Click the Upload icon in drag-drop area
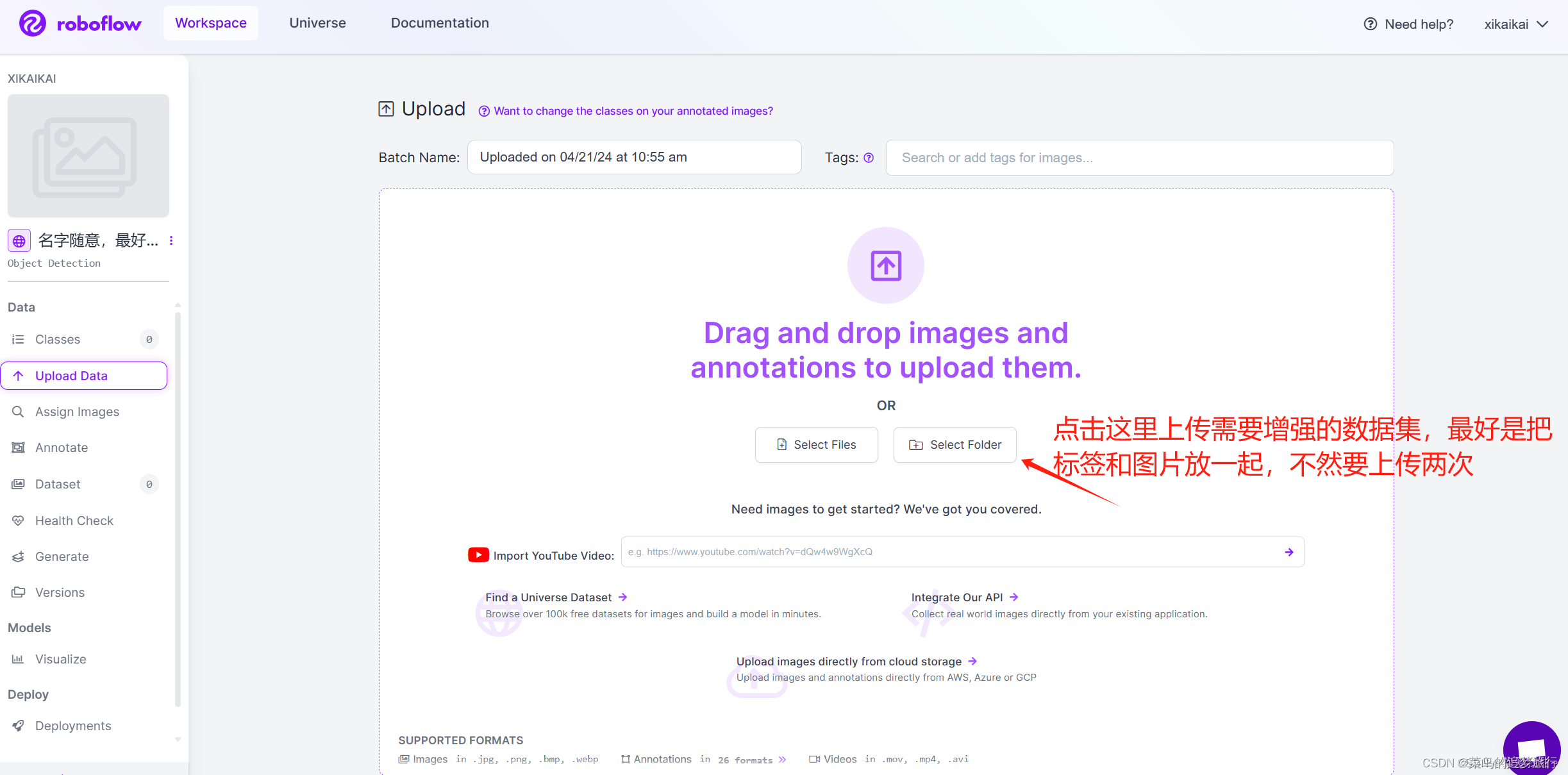The image size is (1568, 775). click(x=885, y=266)
